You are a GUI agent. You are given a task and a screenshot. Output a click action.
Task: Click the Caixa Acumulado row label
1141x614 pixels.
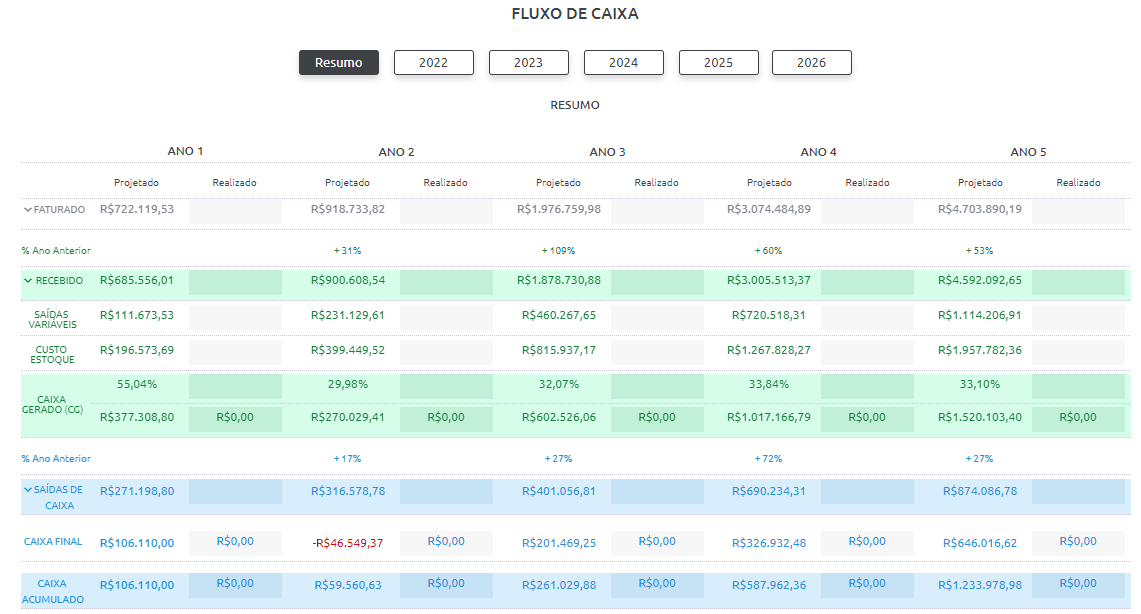52,591
